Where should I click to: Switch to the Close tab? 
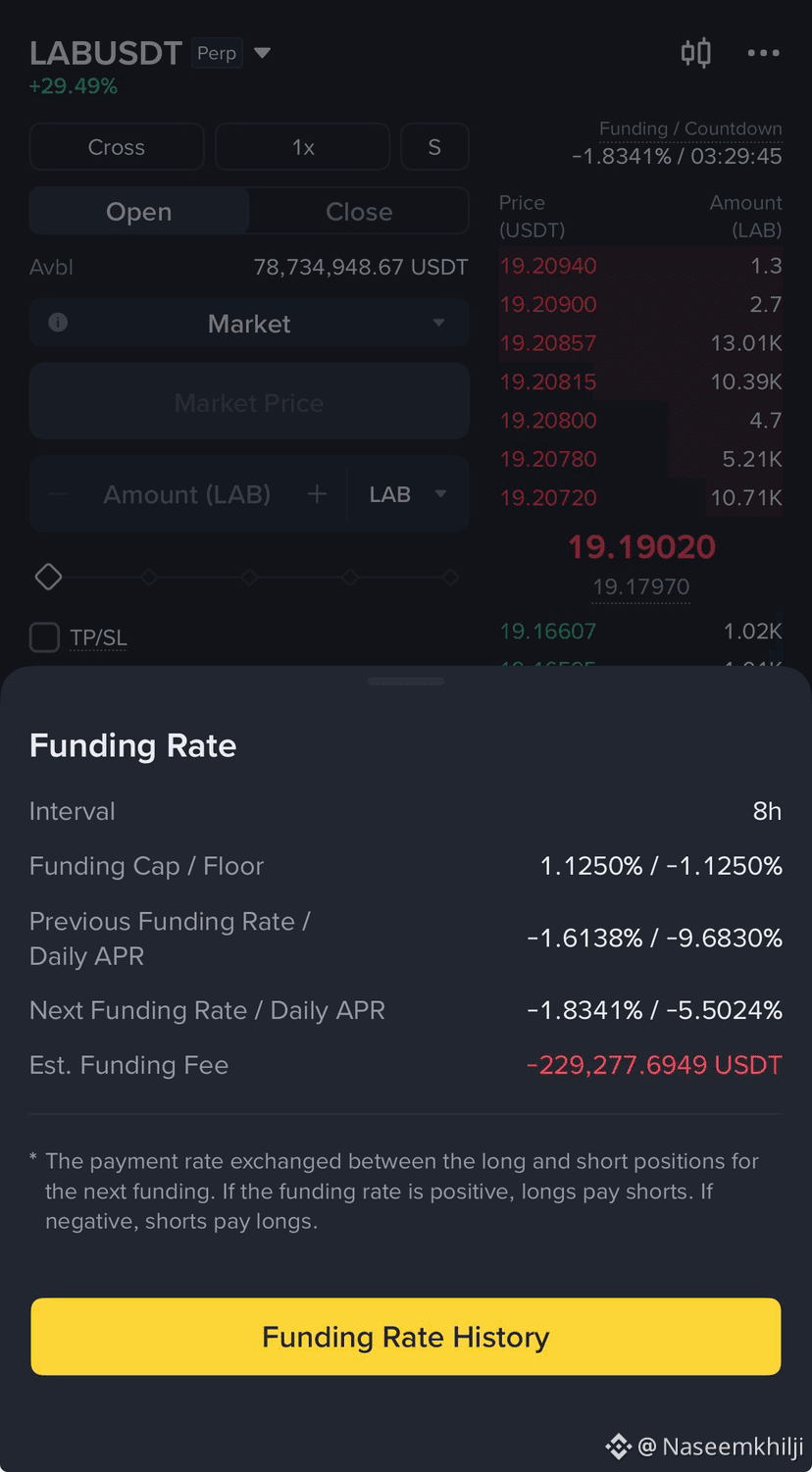pos(359,212)
